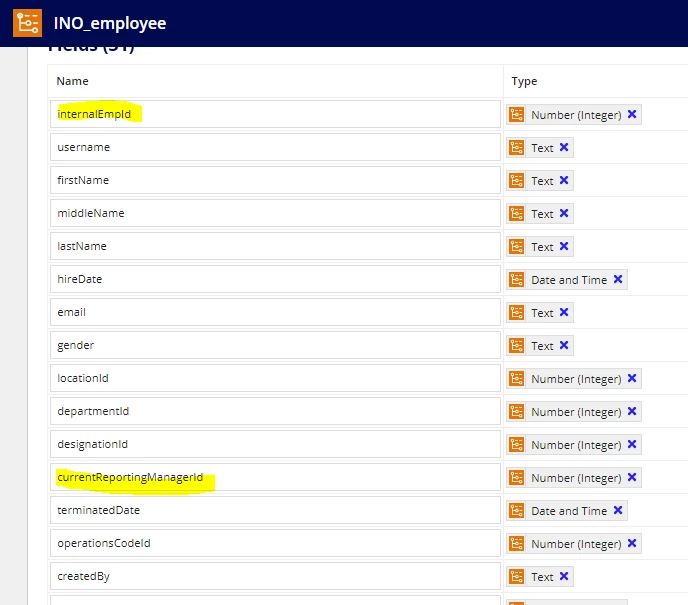Remove the Number (Integer) type from departmentId
This screenshot has width=688, height=605.
(632, 411)
